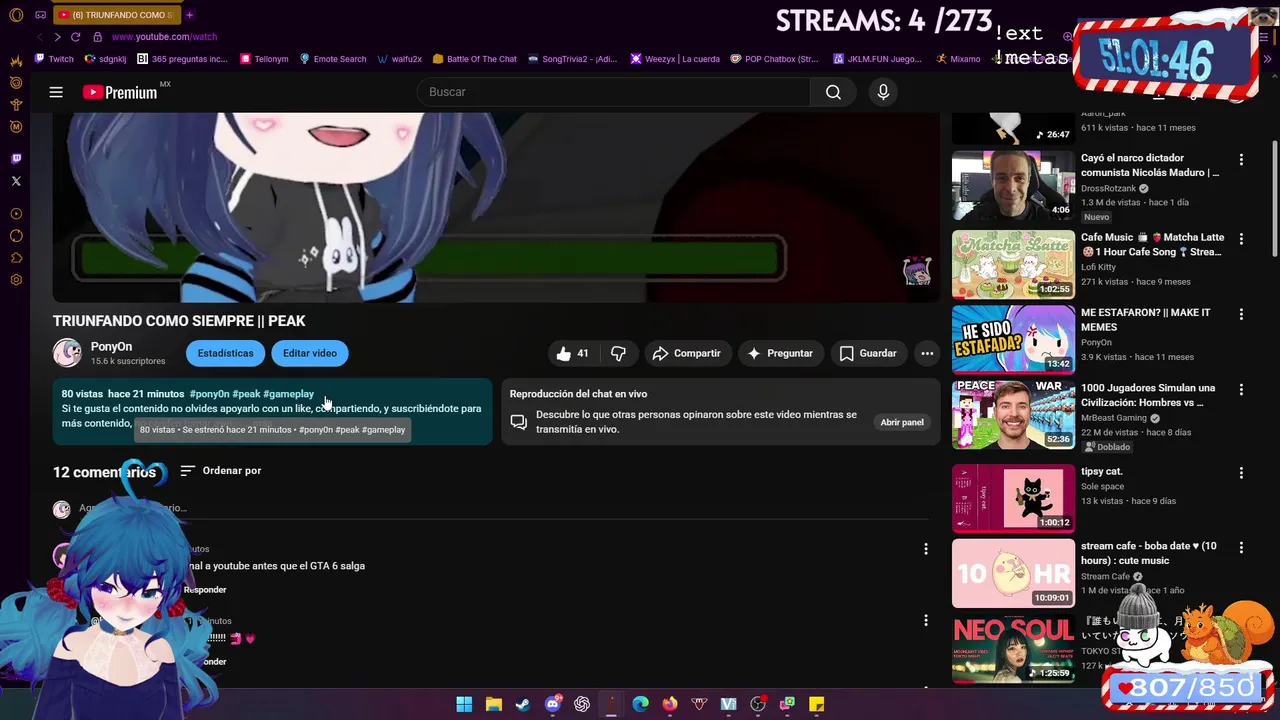Dislike the video with thumbs-down button

coord(618,353)
